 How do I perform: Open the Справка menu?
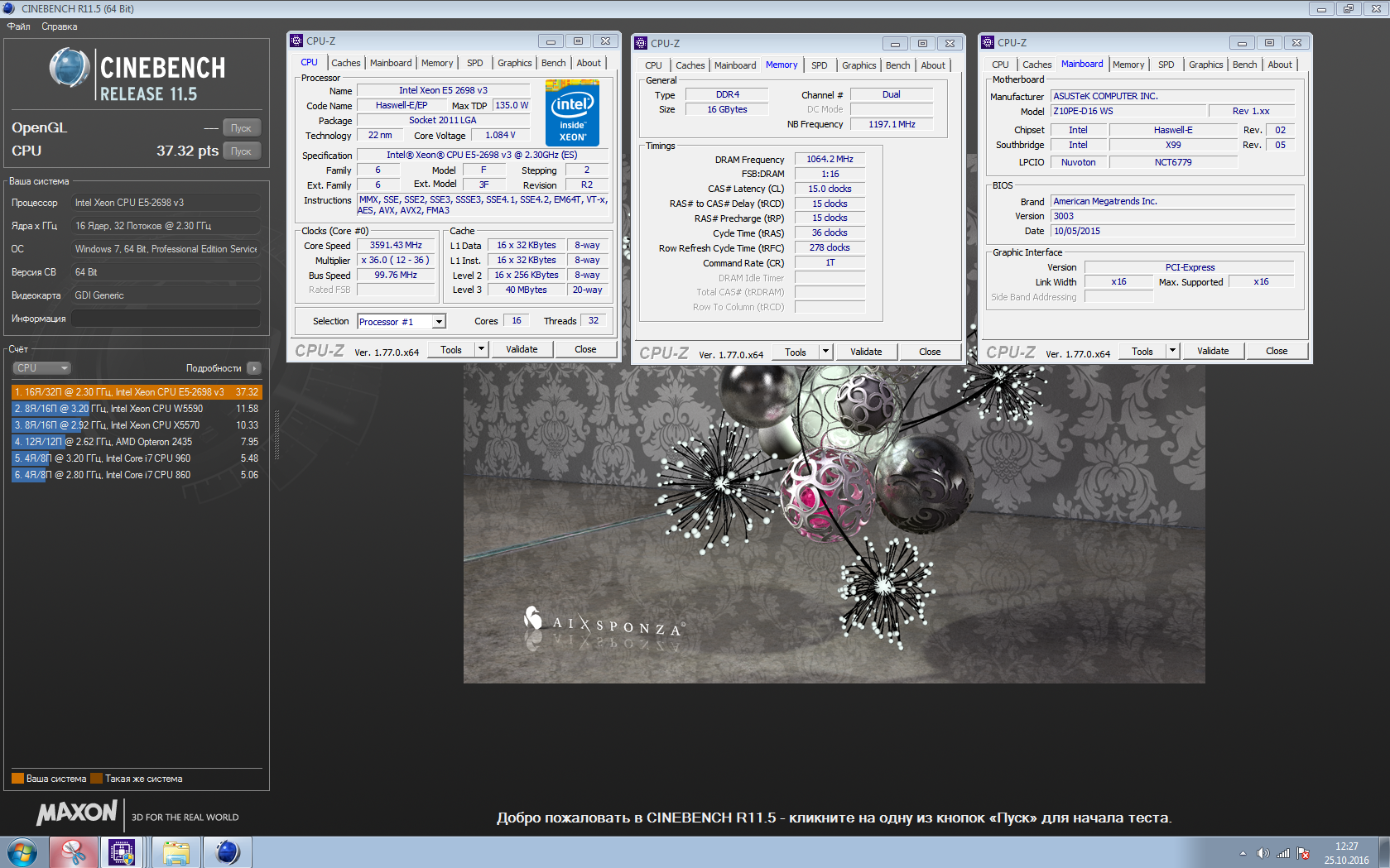tap(60, 26)
